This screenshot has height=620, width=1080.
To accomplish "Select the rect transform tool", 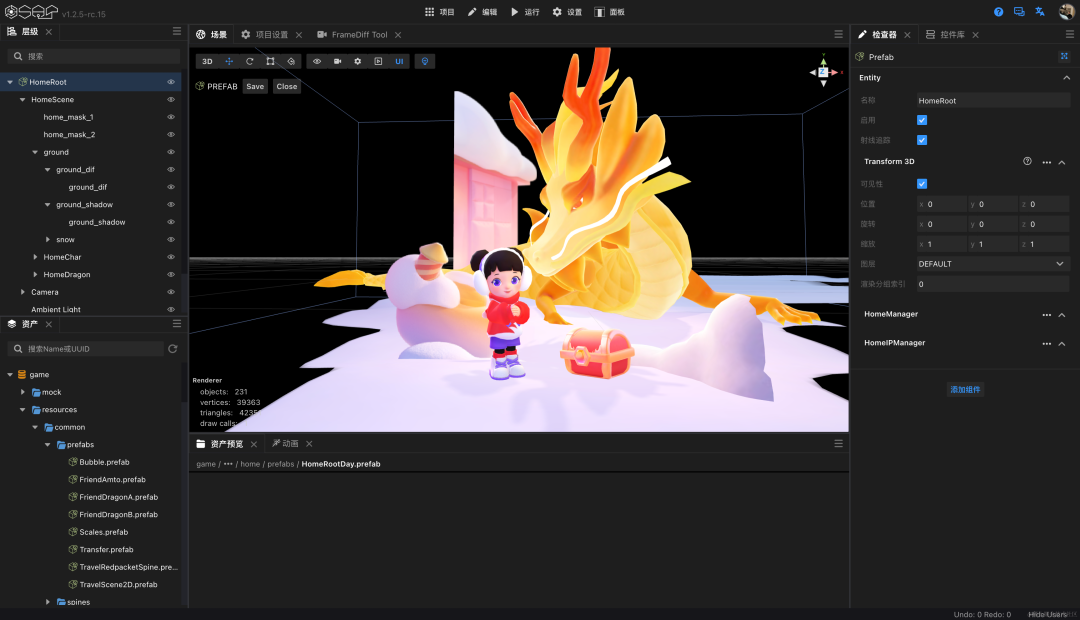I will click(271, 61).
